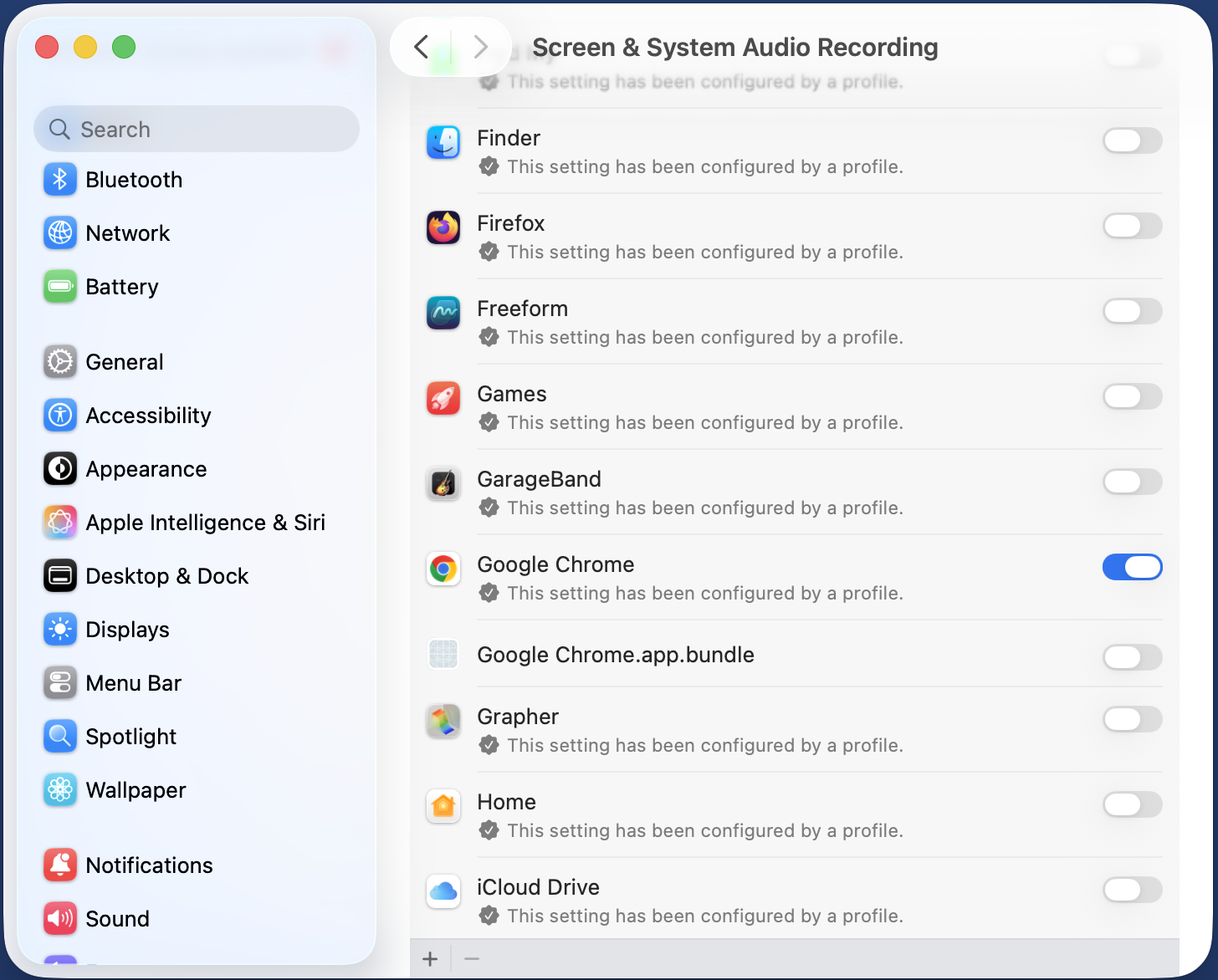Enable Google Chrome.app.bundle recording switch
The image size is (1218, 980).
[x=1133, y=657]
